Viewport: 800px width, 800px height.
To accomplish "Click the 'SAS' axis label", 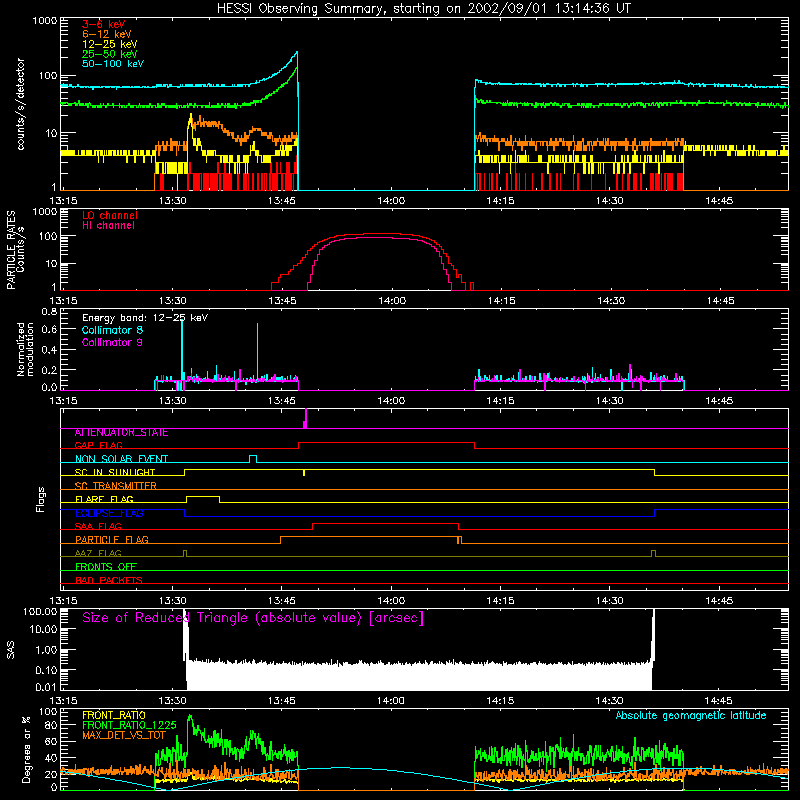I will tap(10, 650).
